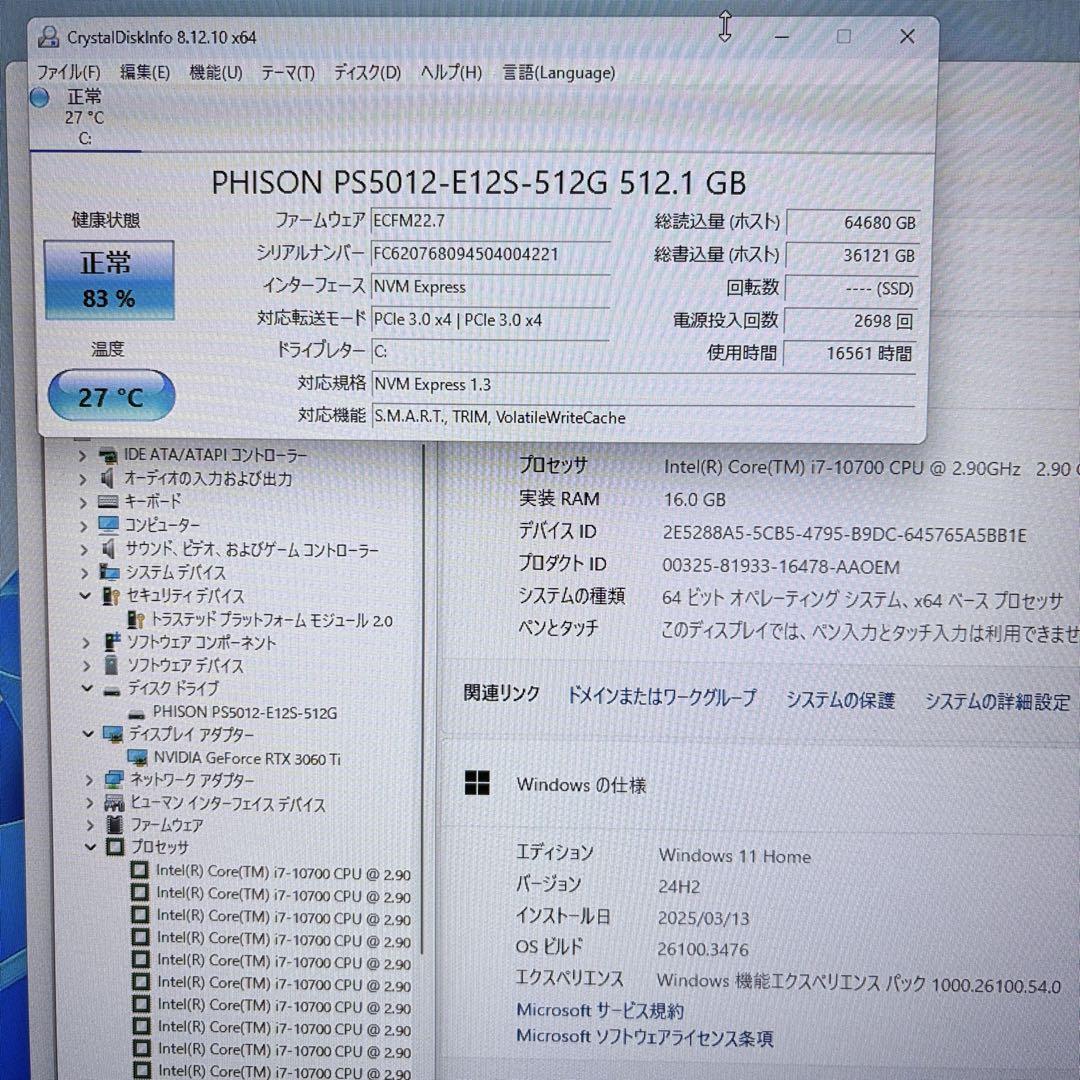1080x1080 pixels.
Task: Click the sound, video, game controller icon
Action: 109,549
